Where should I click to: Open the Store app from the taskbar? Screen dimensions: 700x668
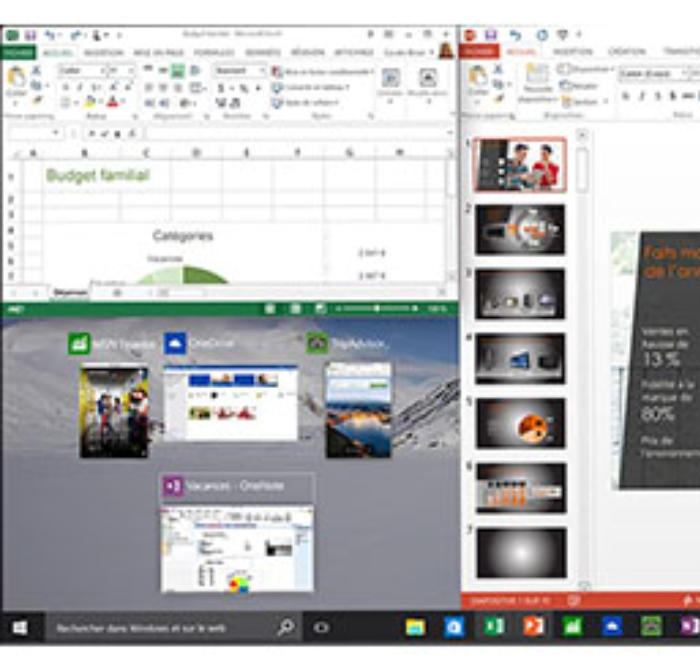coord(454,627)
